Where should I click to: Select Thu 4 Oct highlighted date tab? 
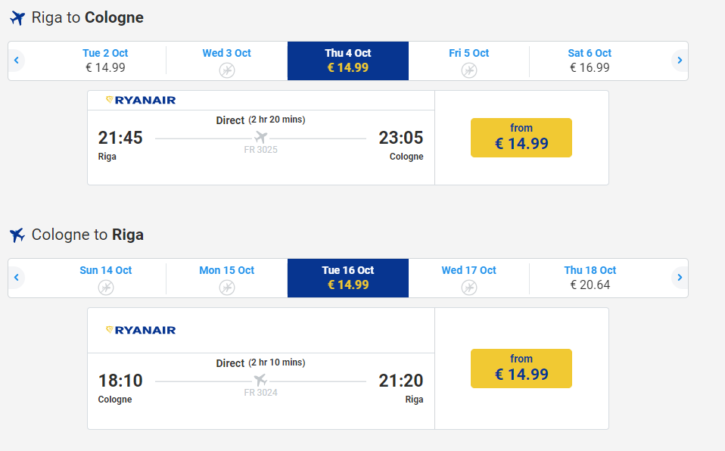point(348,61)
